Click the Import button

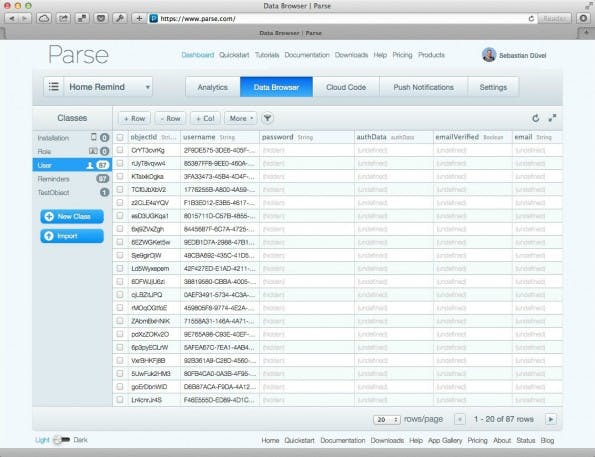point(72,236)
